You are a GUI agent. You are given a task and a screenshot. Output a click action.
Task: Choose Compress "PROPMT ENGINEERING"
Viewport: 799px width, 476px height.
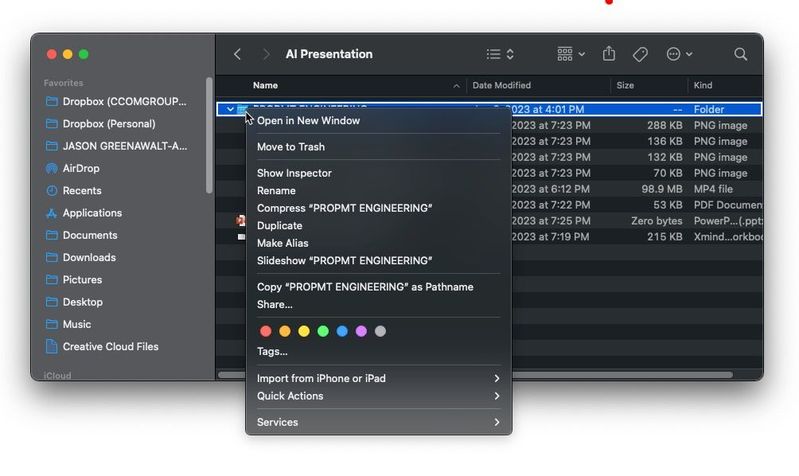pyautogui.click(x=344, y=208)
